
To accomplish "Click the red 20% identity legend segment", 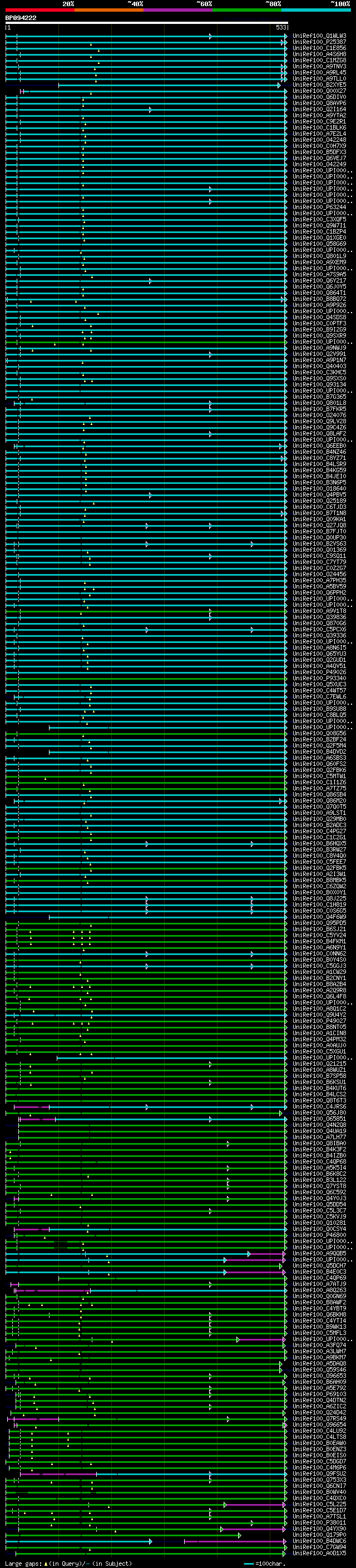I will point(39,10).
